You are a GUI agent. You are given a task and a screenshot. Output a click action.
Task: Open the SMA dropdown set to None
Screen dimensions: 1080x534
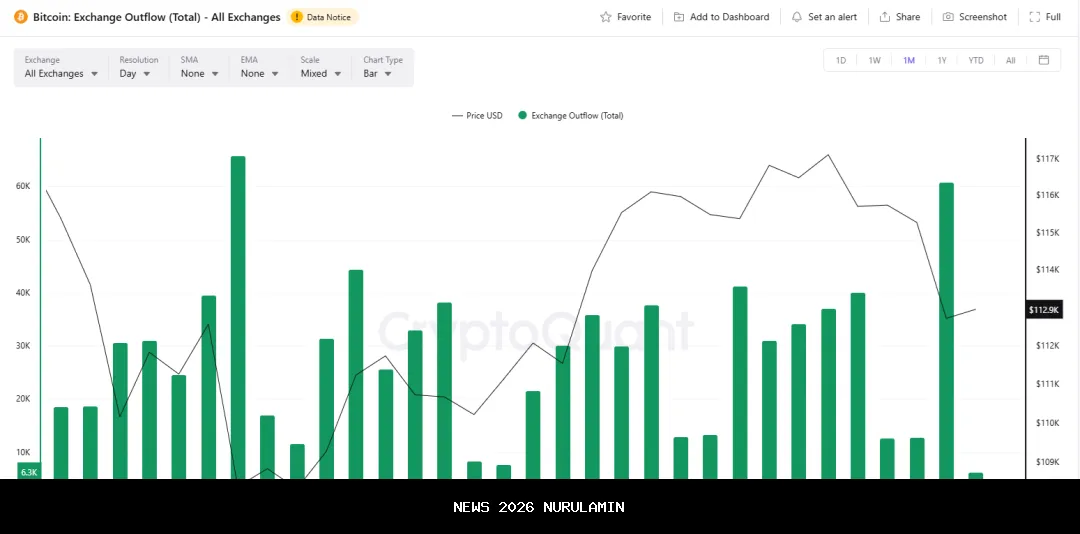coord(200,73)
